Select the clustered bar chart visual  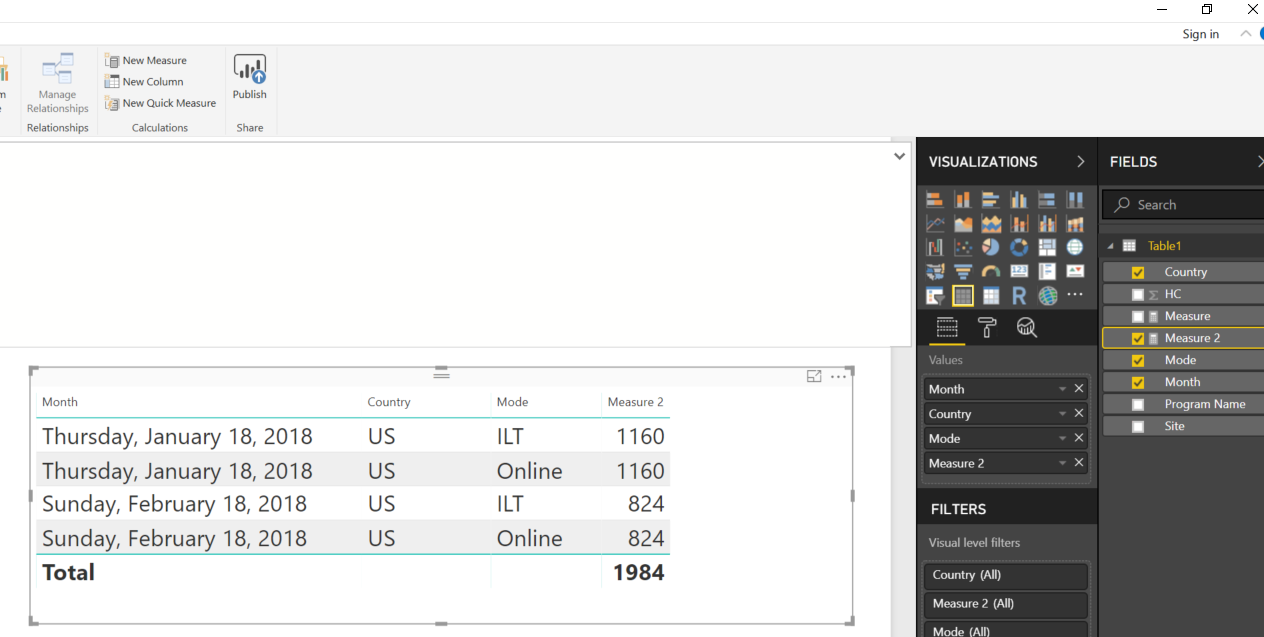point(991,199)
